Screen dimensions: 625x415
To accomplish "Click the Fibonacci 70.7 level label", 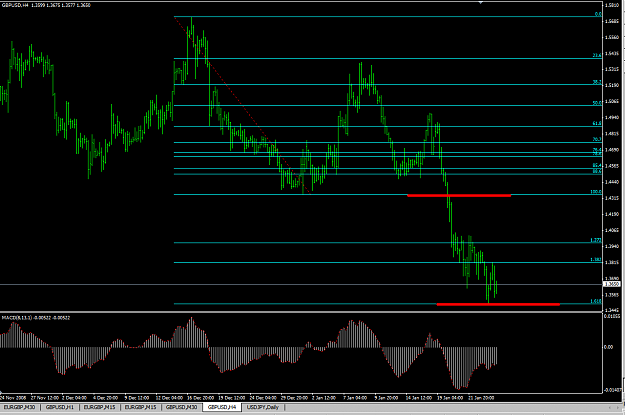I will pyautogui.click(x=597, y=140).
